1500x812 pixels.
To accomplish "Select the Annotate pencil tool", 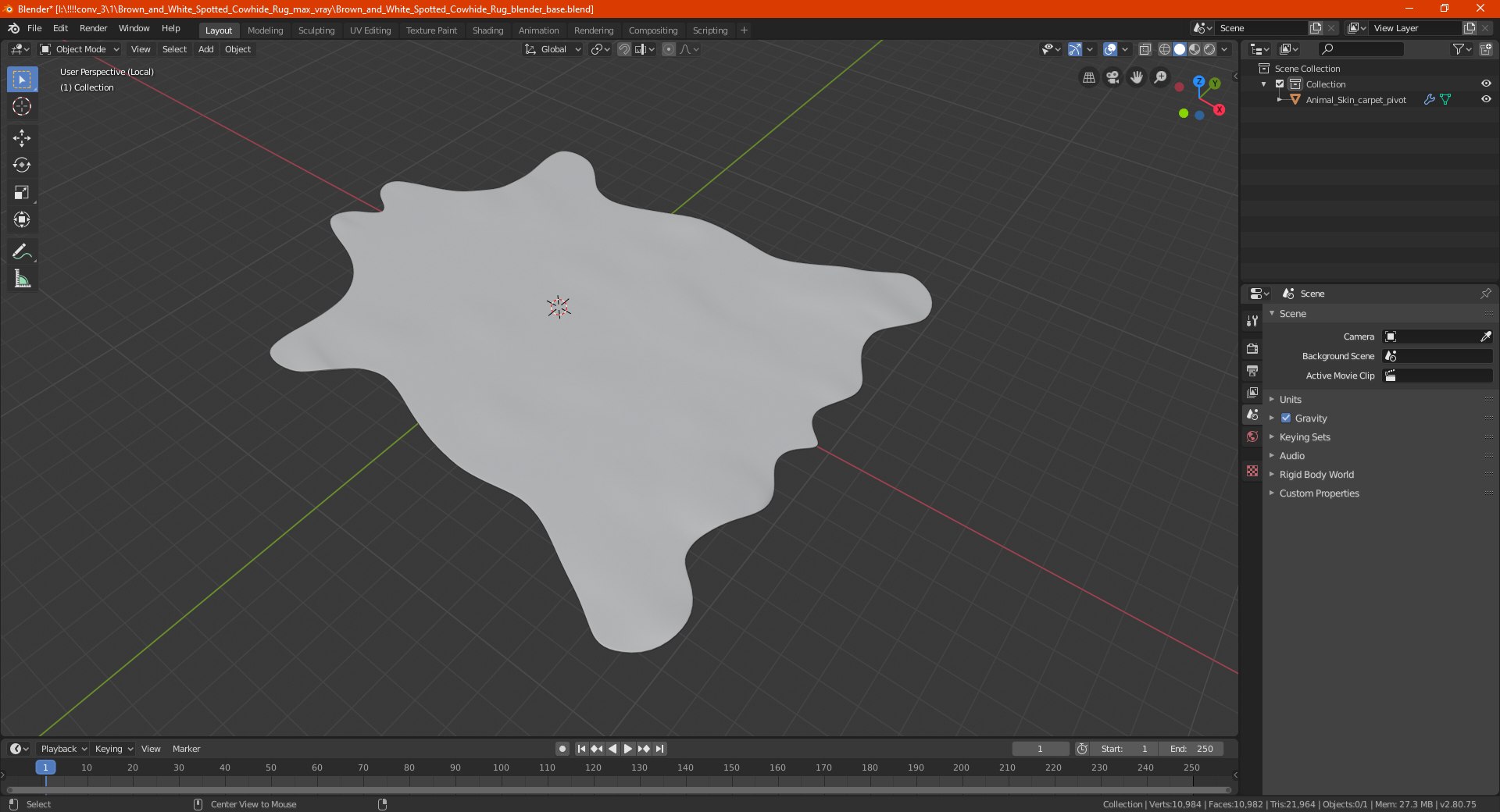I will point(22,252).
